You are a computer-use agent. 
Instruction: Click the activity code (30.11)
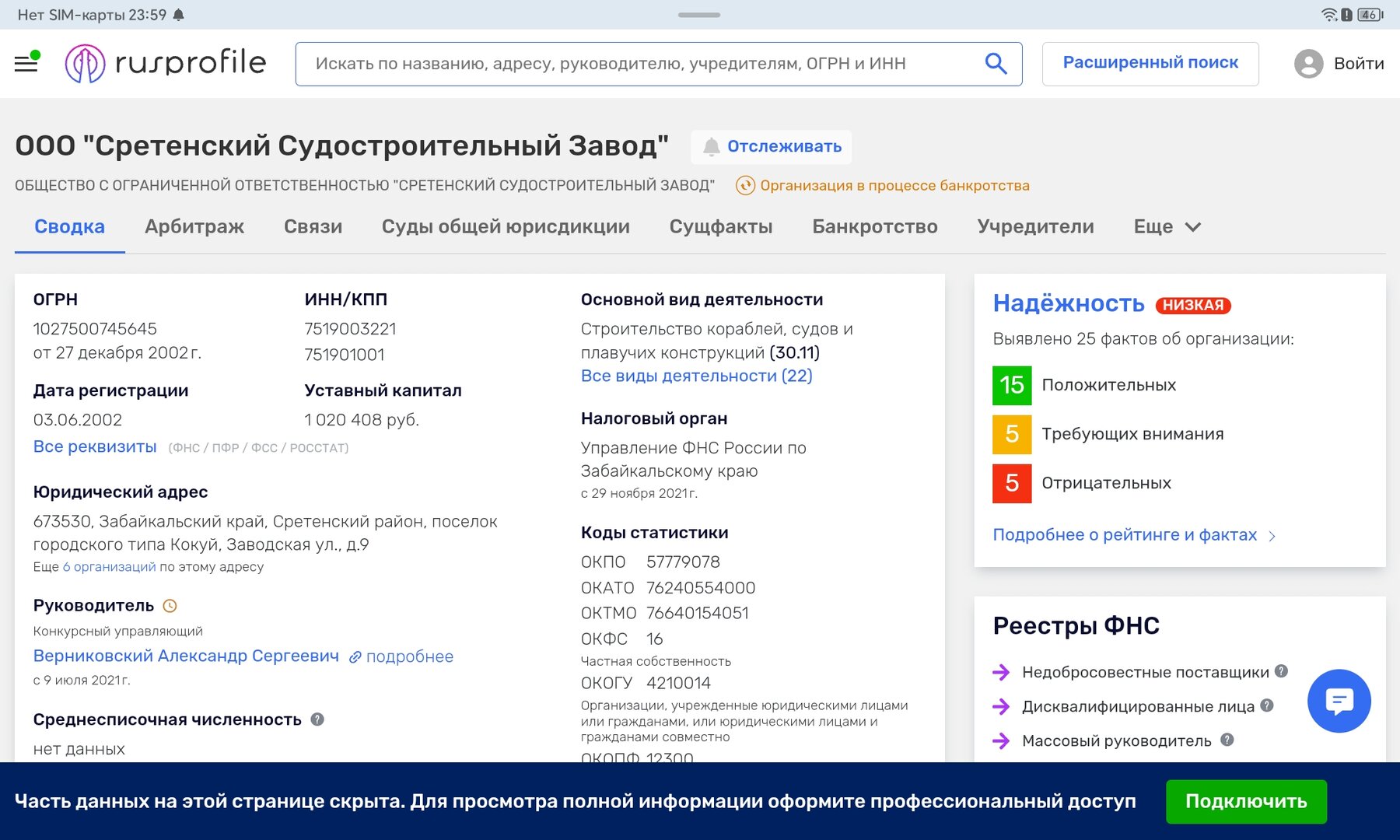pyautogui.click(x=794, y=352)
